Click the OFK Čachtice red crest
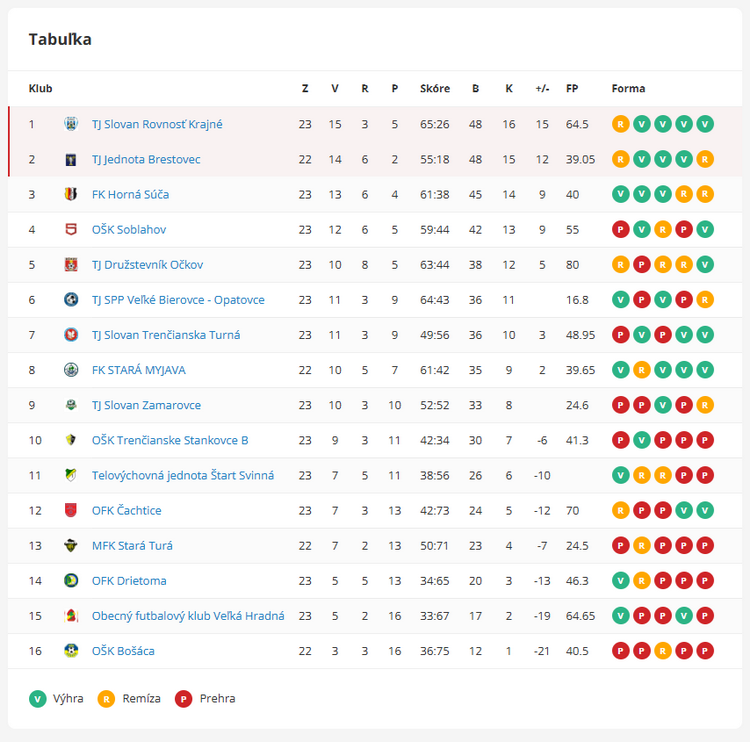The height and width of the screenshot is (742, 750). (x=71, y=510)
